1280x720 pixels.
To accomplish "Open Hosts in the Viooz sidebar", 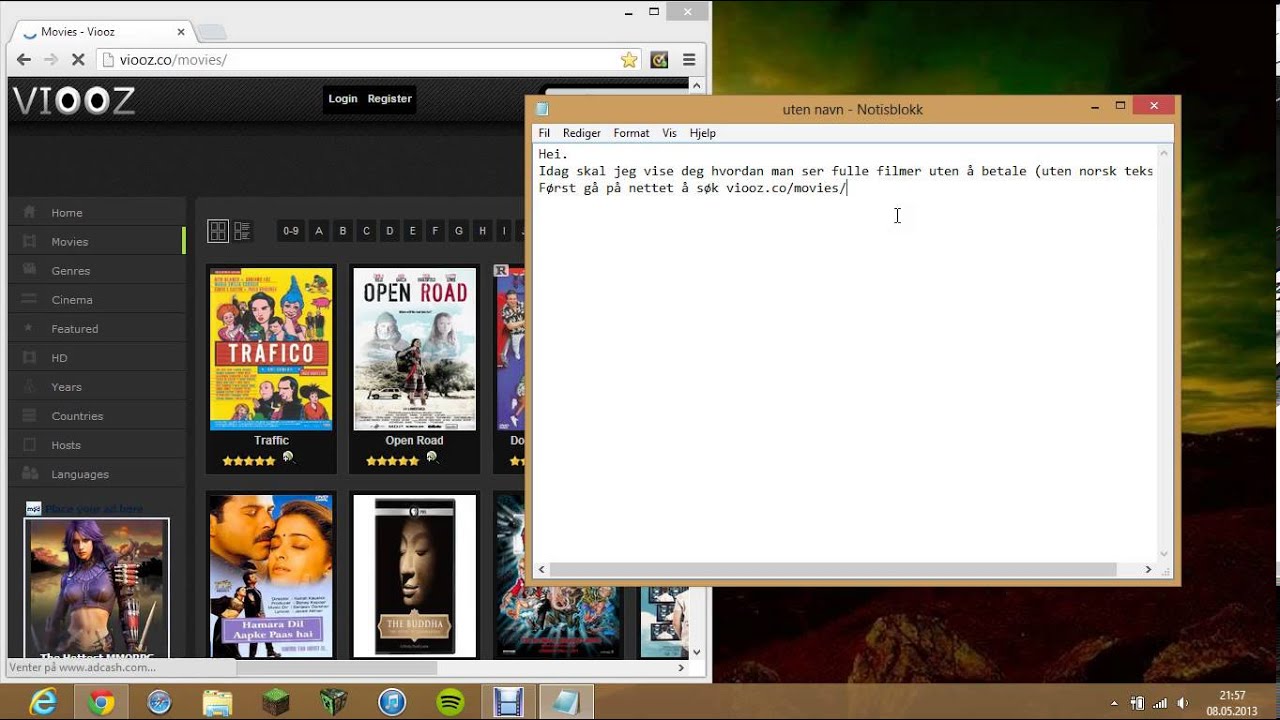I will coord(97,445).
